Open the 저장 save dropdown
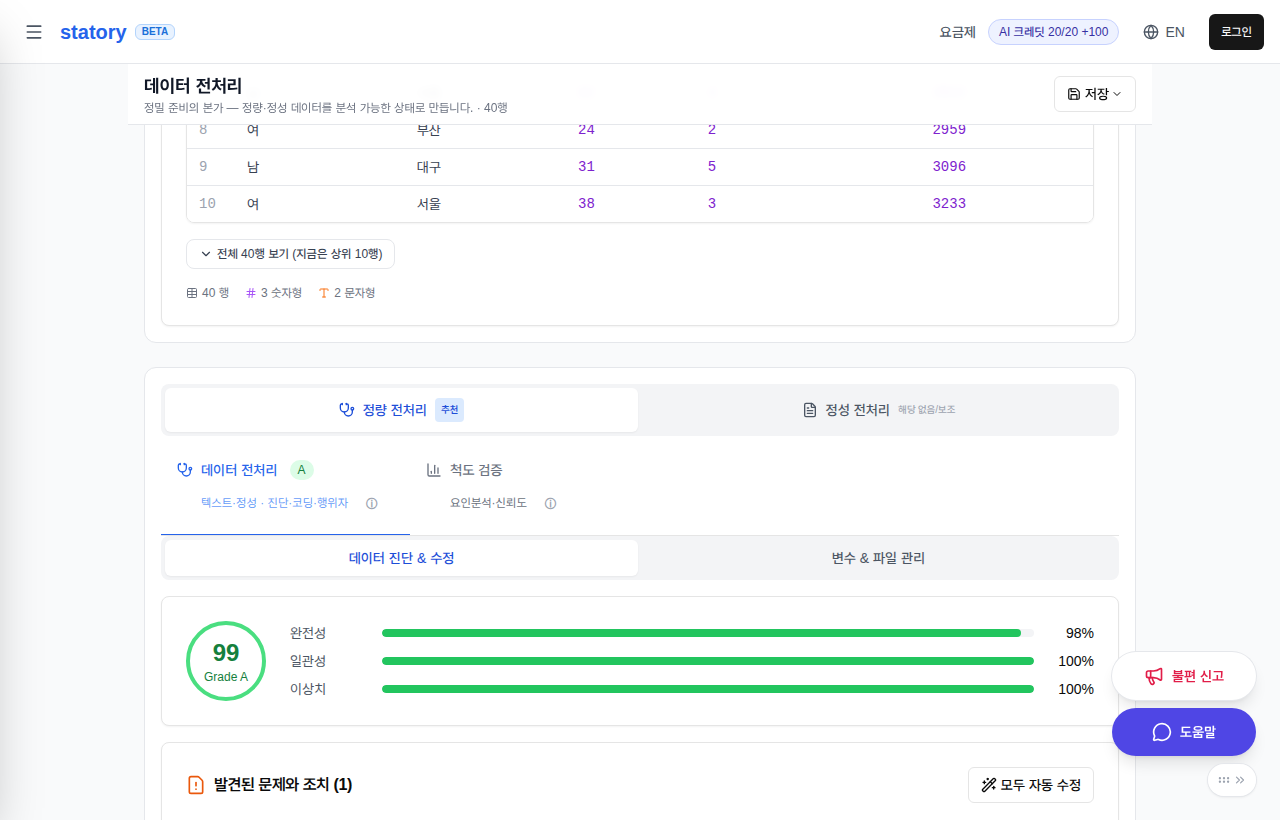Image resolution: width=1280 pixels, height=820 pixels. coord(1095,94)
